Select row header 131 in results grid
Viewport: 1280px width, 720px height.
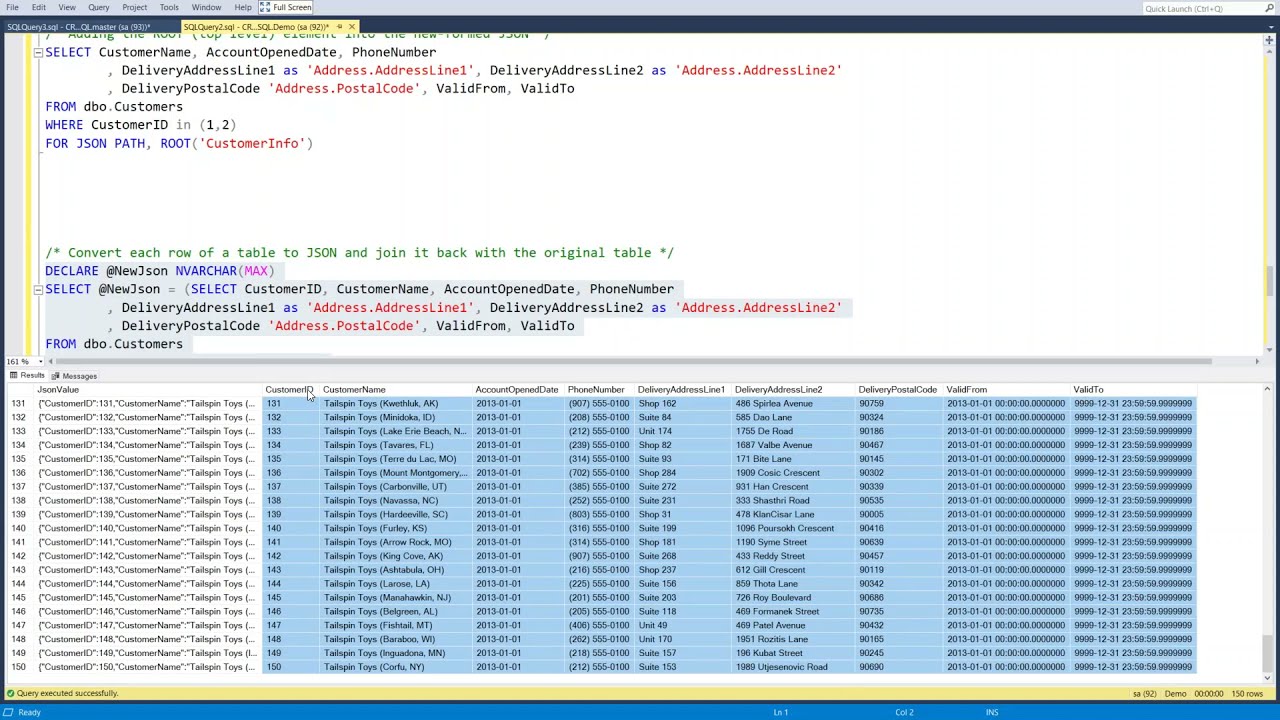18,404
